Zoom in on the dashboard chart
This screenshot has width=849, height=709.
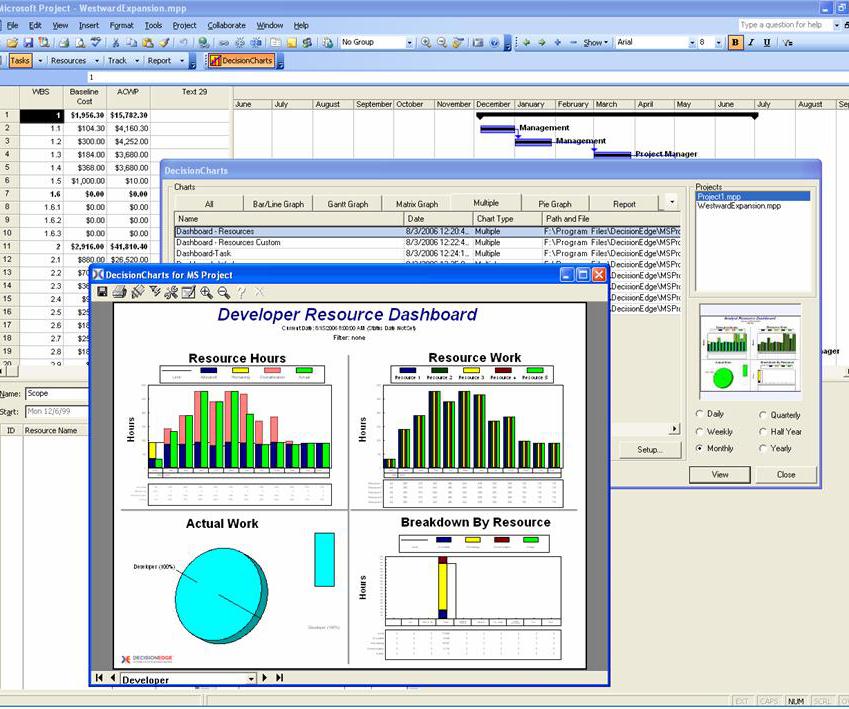(x=206, y=292)
